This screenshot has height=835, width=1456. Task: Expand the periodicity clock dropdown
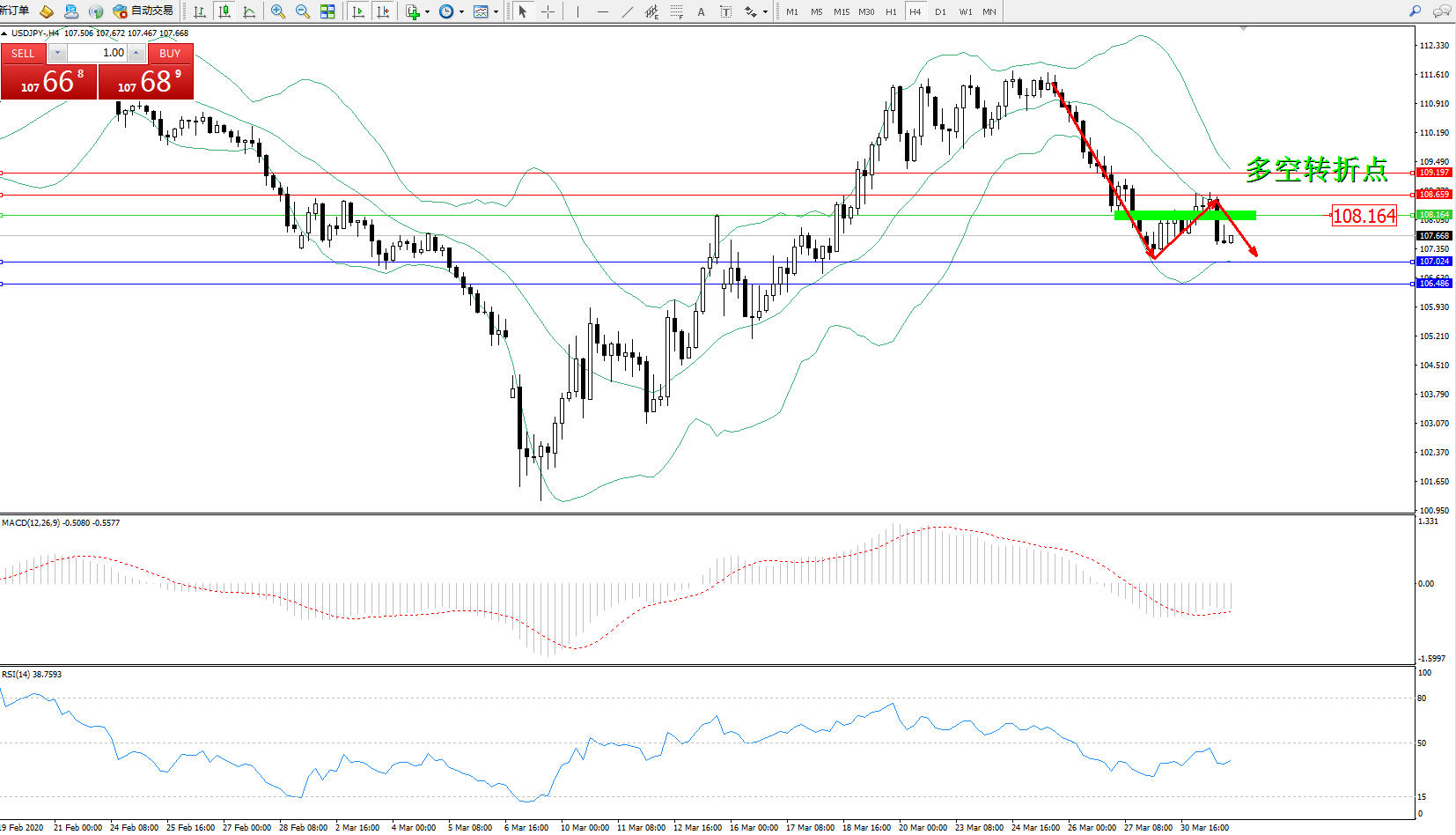pos(461,12)
